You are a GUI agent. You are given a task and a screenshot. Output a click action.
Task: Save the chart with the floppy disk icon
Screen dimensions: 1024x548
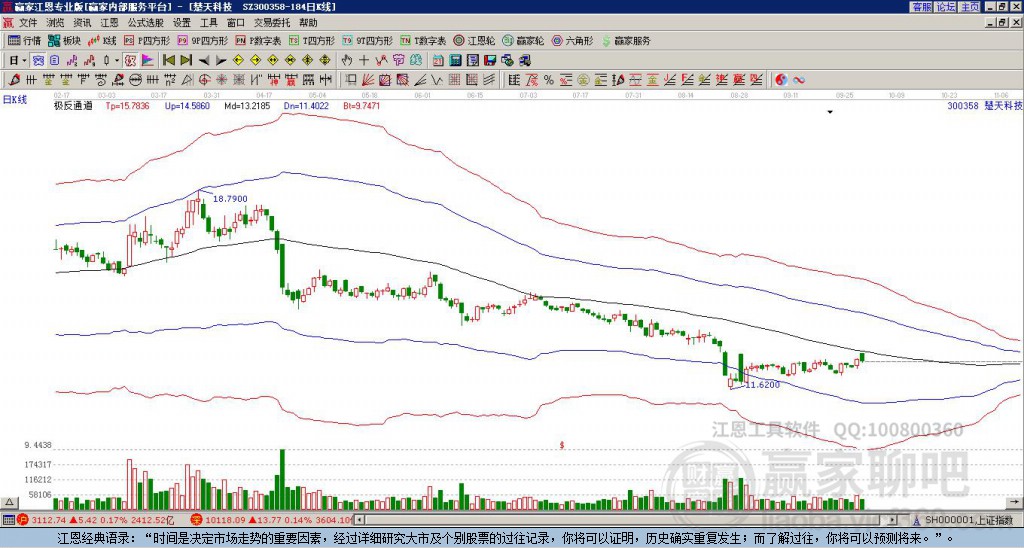[490, 61]
